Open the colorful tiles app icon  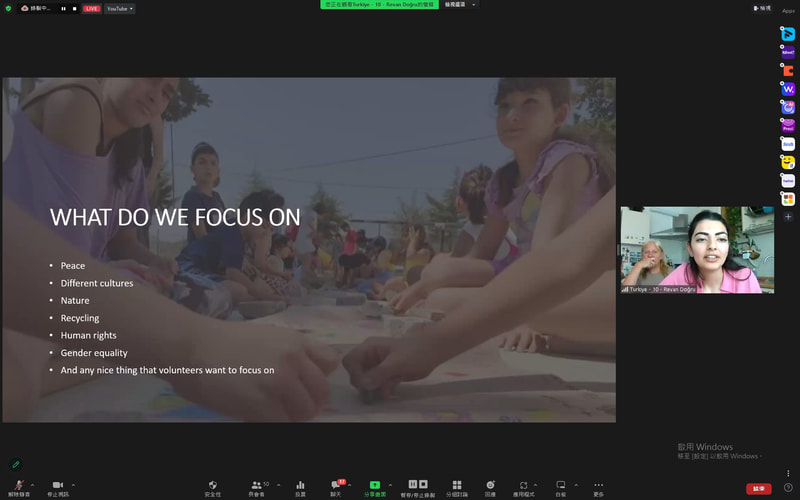click(x=788, y=199)
